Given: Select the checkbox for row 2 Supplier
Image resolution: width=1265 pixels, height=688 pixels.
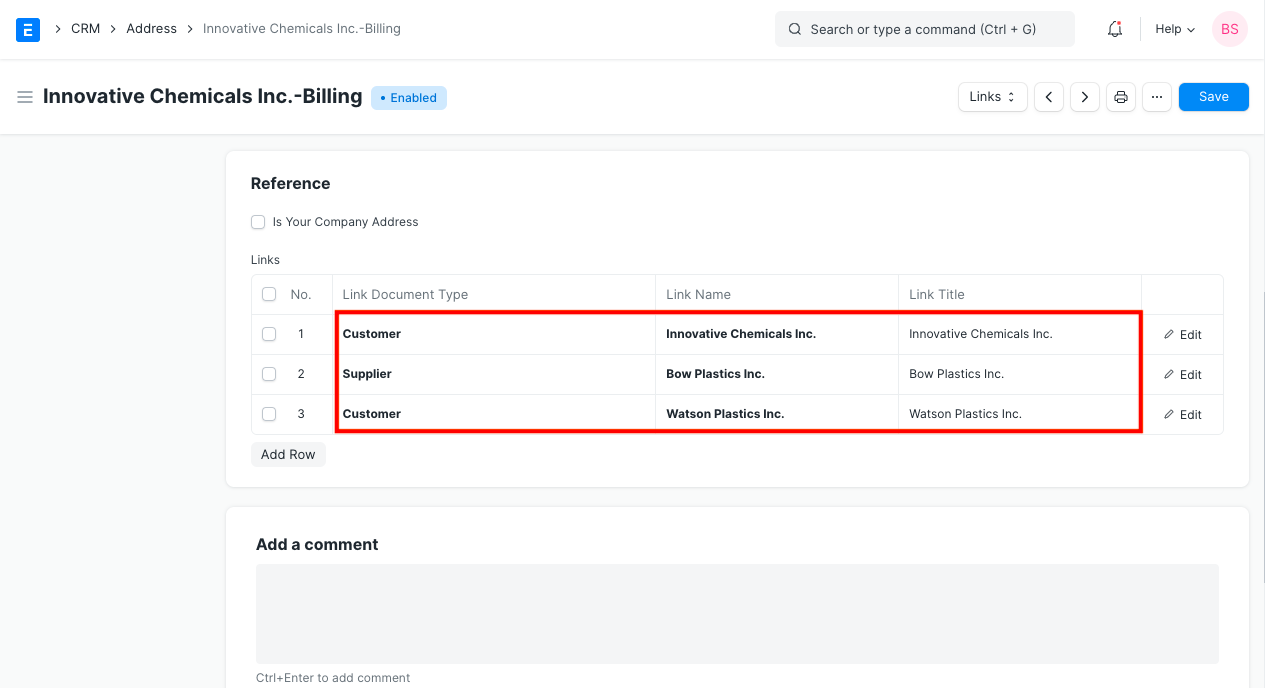Looking at the screenshot, I should pos(268,374).
